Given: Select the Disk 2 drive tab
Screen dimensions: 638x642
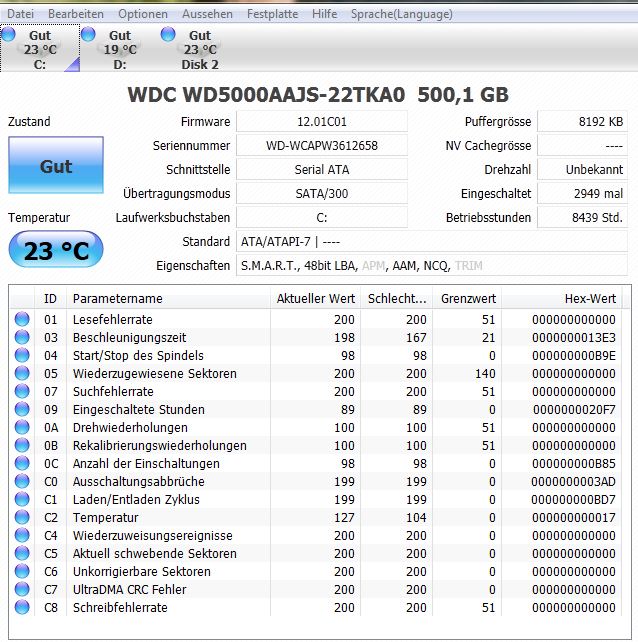Looking at the screenshot, I should point(200,48).
